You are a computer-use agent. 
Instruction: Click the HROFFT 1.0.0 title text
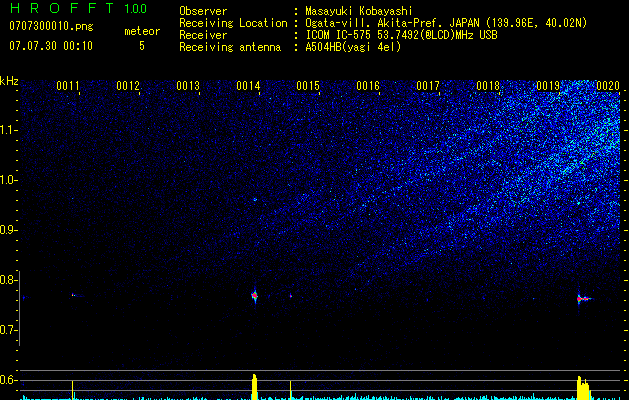[x=78, y=8]
